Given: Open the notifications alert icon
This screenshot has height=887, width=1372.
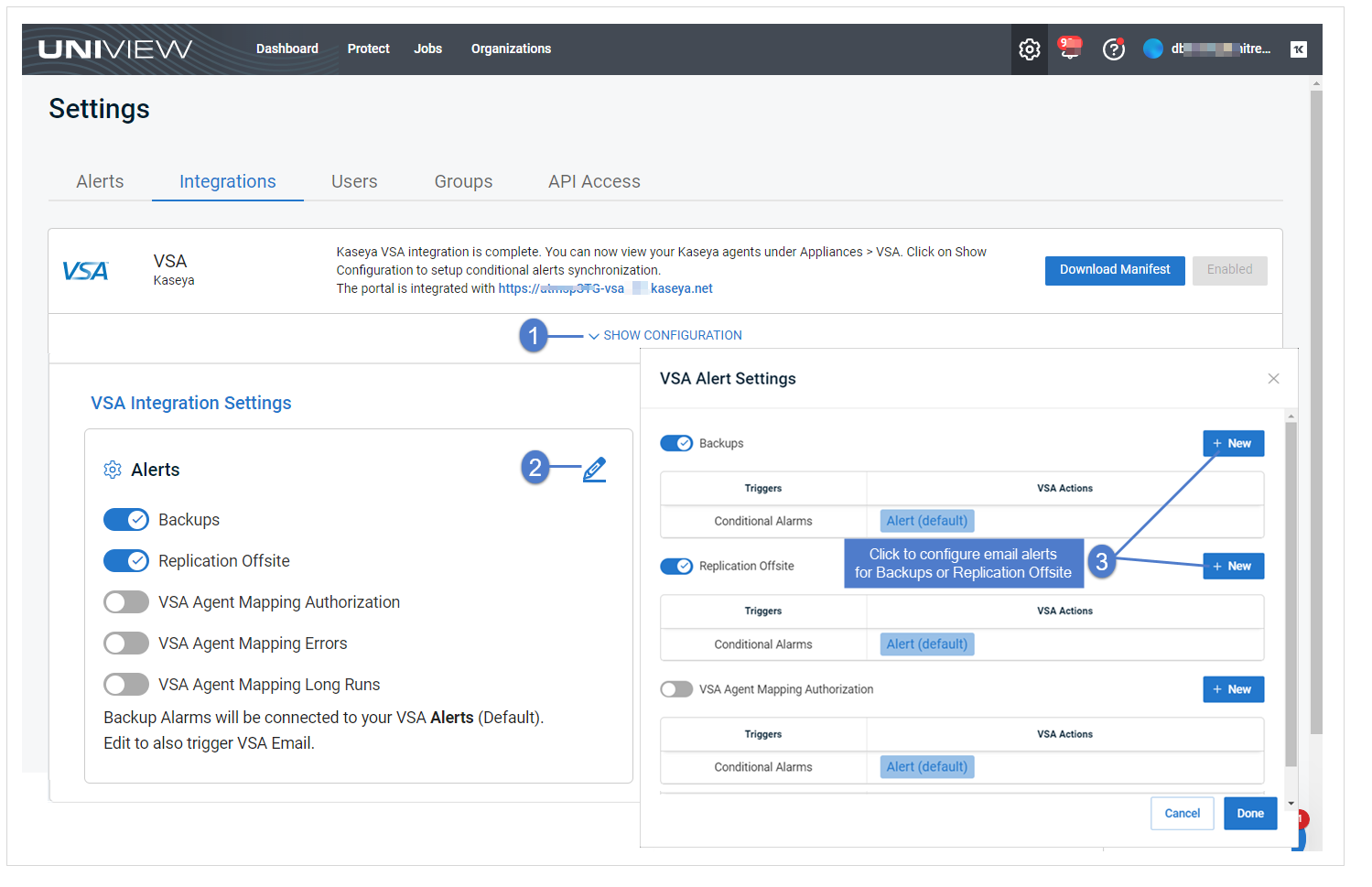Looking at the screenshot, I should click(x=1070, y=48).
